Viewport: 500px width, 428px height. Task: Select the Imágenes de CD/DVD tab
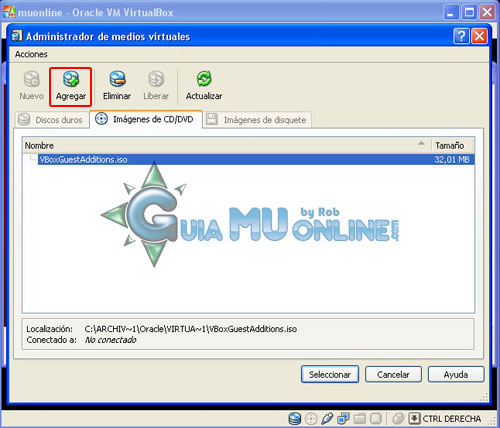click(146, 119)
